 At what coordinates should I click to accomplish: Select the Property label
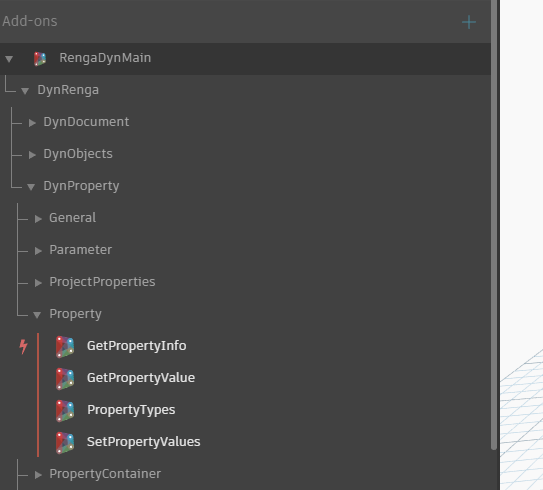[75, 314]
